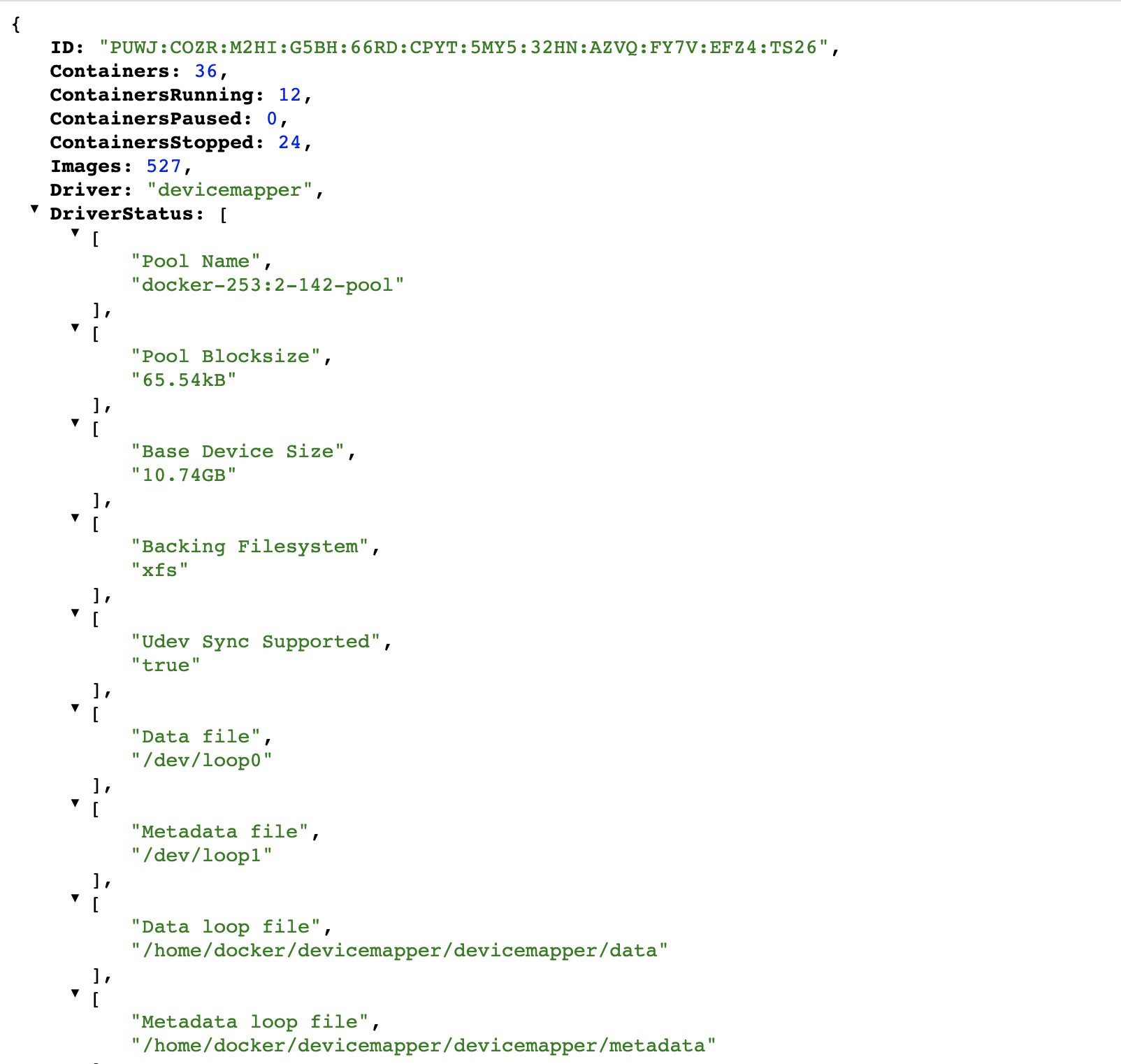Collapse the Metadata loop file entry

coord(75,993)
